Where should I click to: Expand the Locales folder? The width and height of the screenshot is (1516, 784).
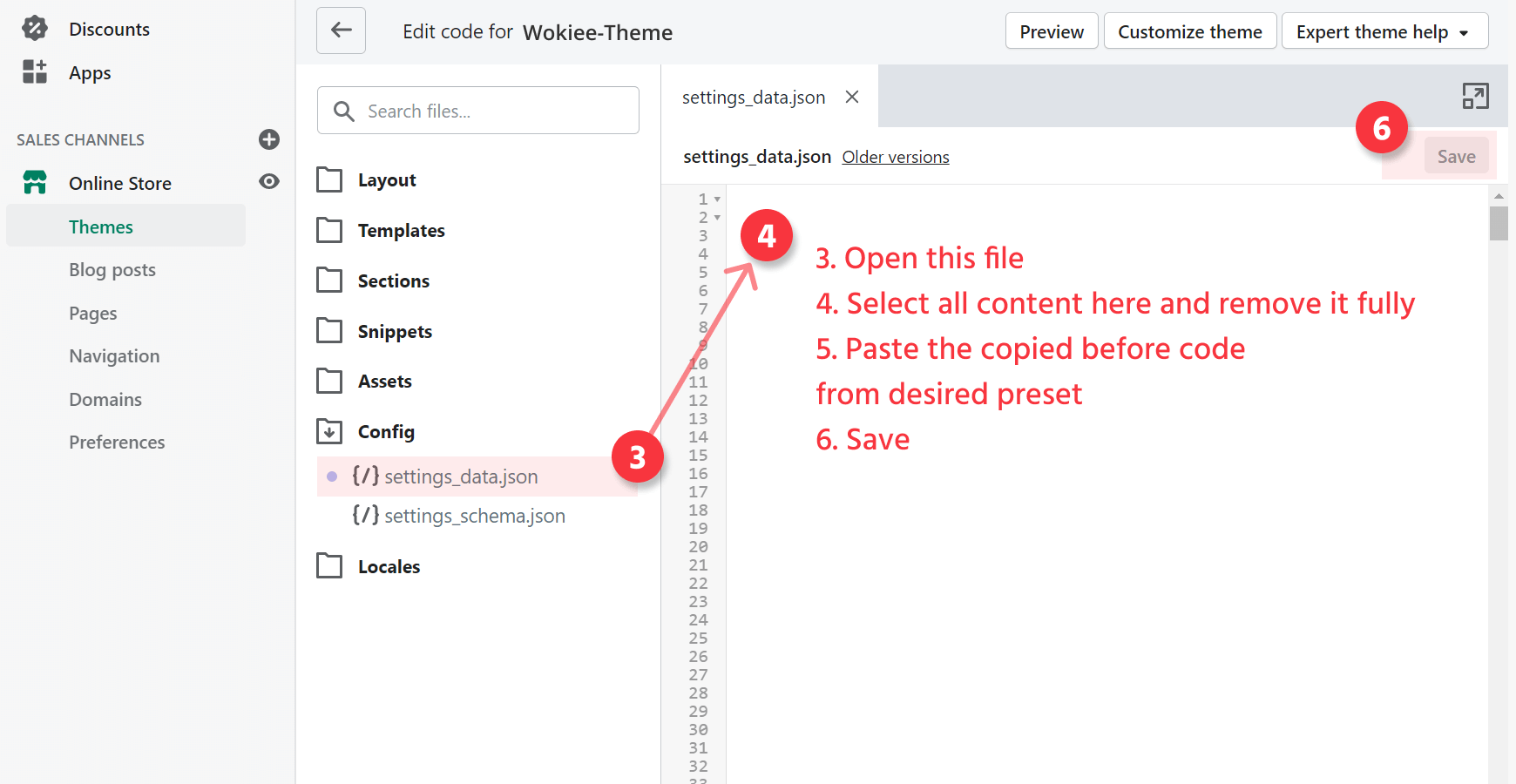point(389,567)
